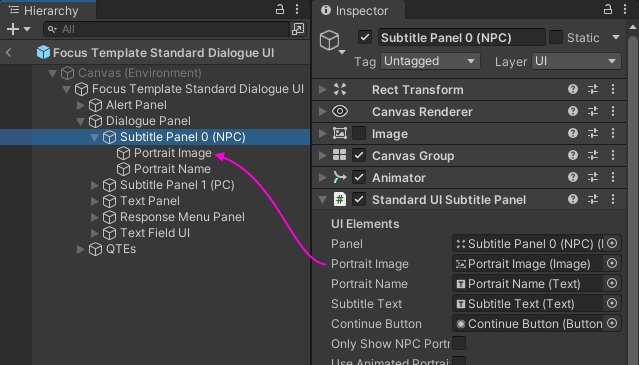Viewport: 639px width, 365px height.
Task: Lock the Inspector panel
Action: pos(608,9)
